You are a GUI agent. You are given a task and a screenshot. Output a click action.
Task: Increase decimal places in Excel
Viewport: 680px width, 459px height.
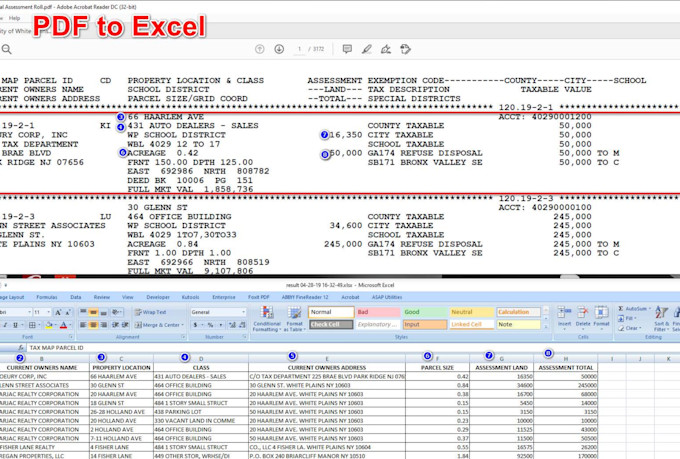[232, 325]
